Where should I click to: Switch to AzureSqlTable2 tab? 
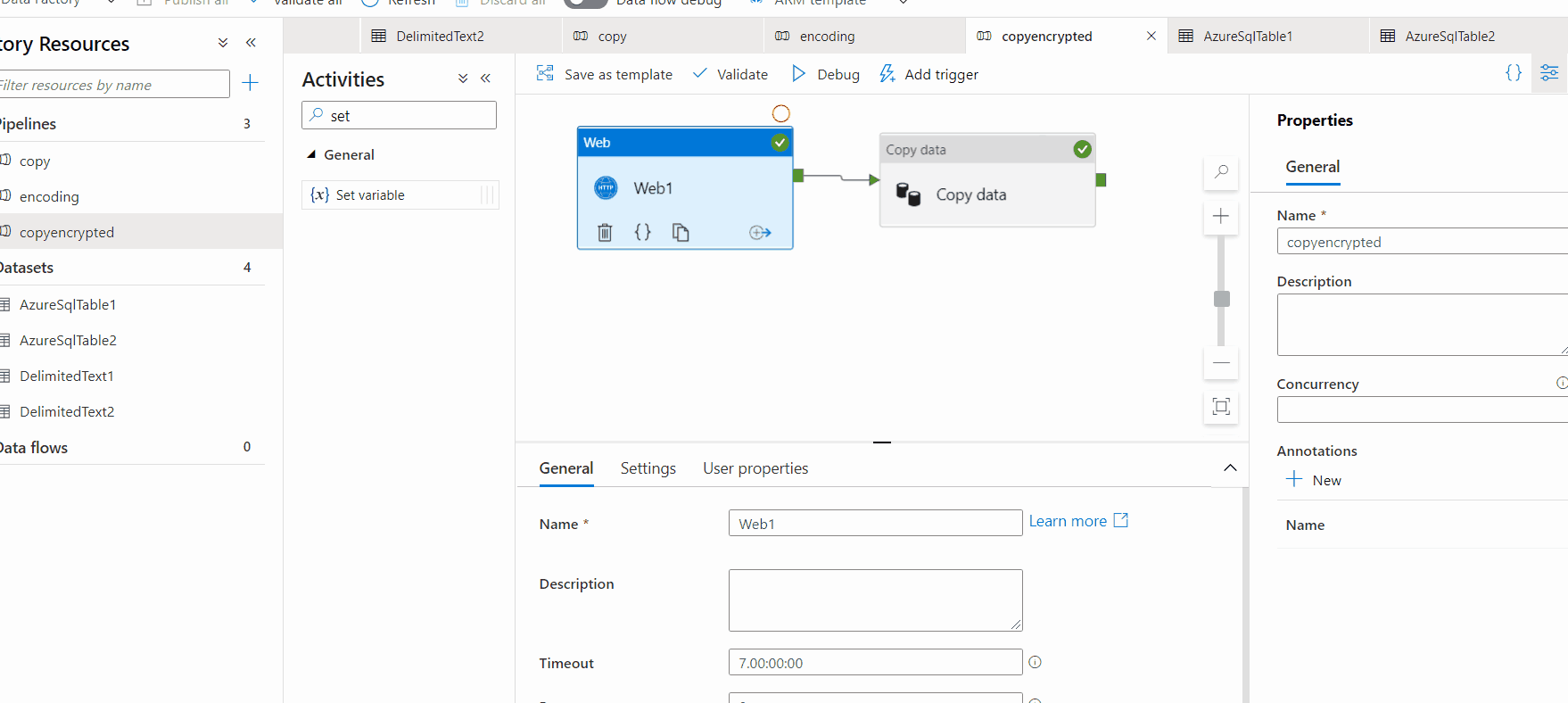pyautogui.click(x=1468, y=36)
